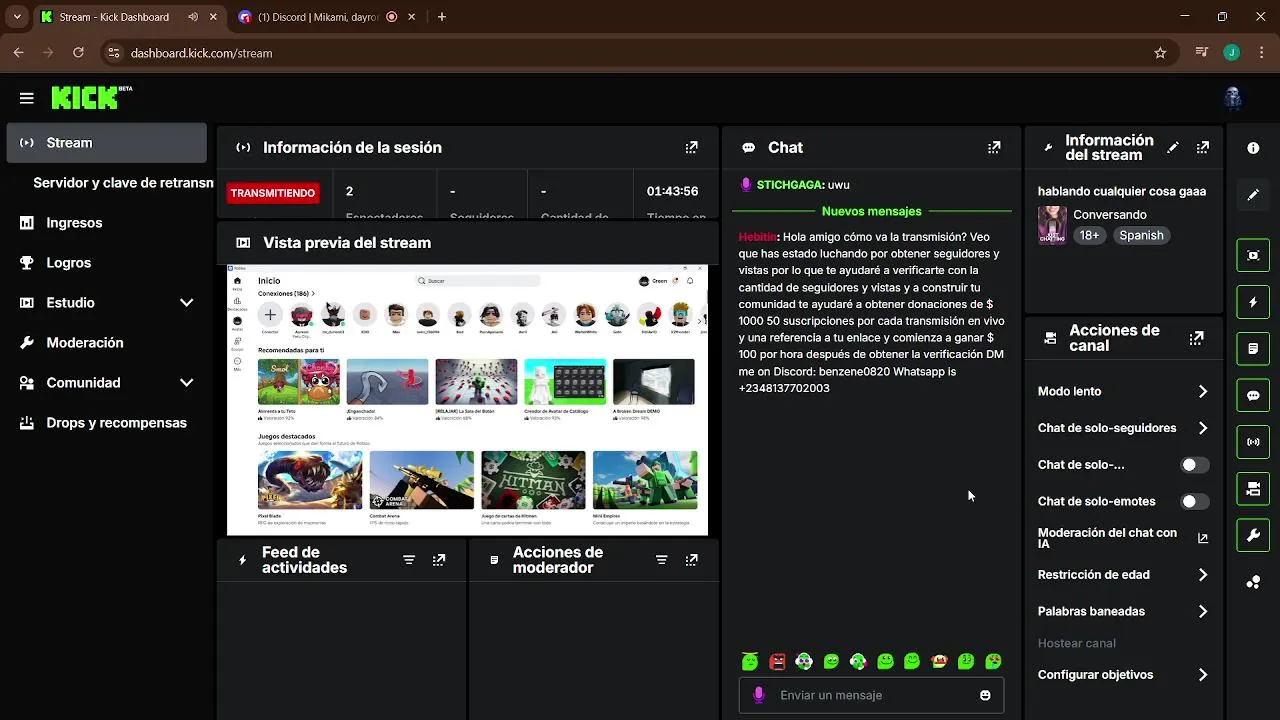Viewport: 1280px width, 720px height.
Task: Toggle the stream preview sidebar icon
Action: (1253, 255)
